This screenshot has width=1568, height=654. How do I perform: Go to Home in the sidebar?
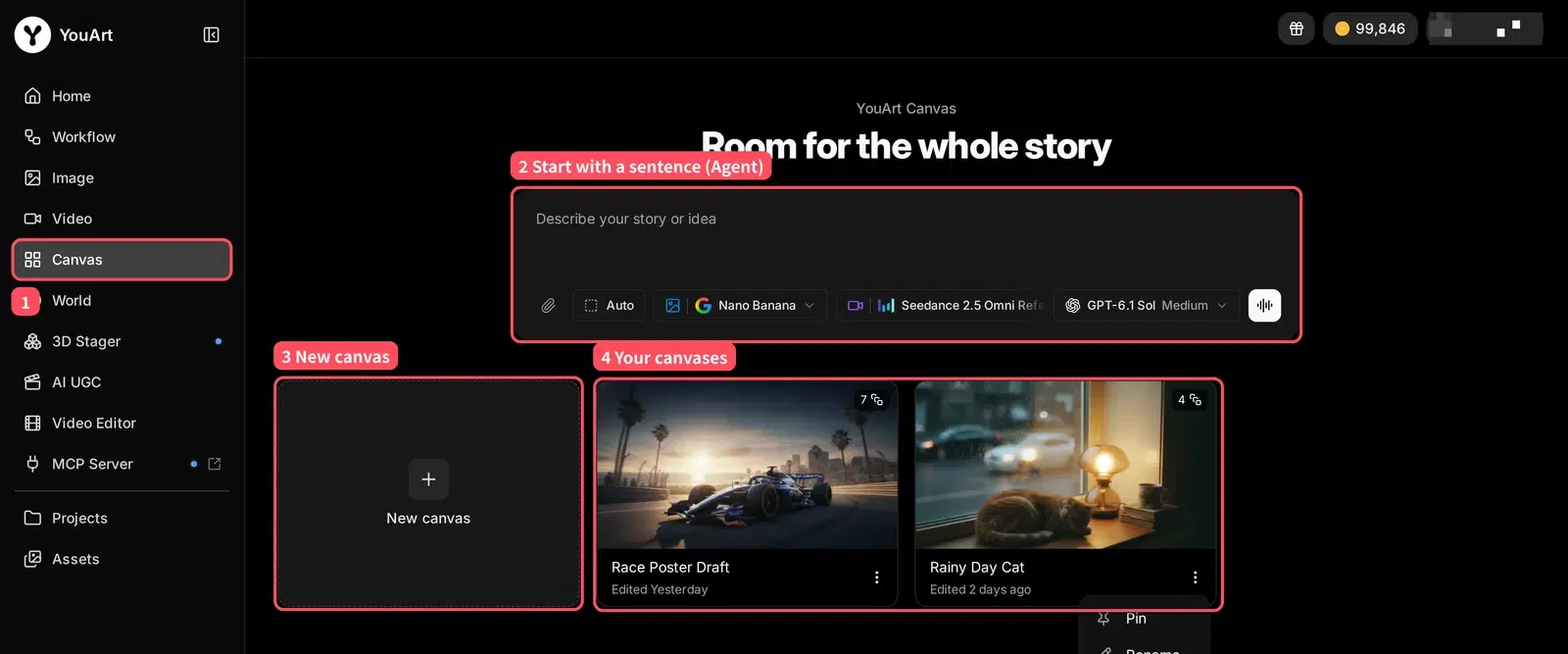point(122,96)
